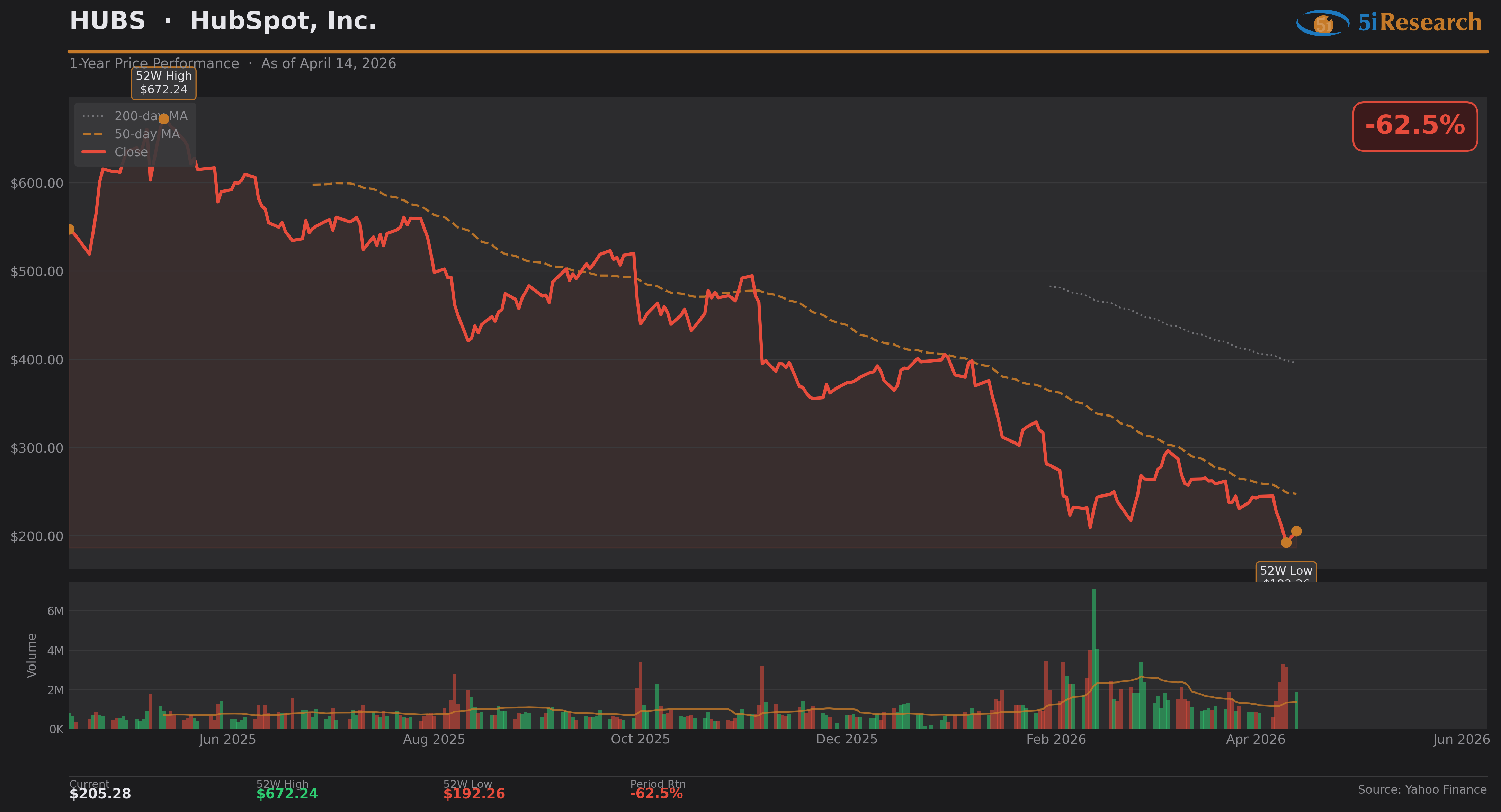Click the 52W Low orange marker dot

[x=1286, y=543]
